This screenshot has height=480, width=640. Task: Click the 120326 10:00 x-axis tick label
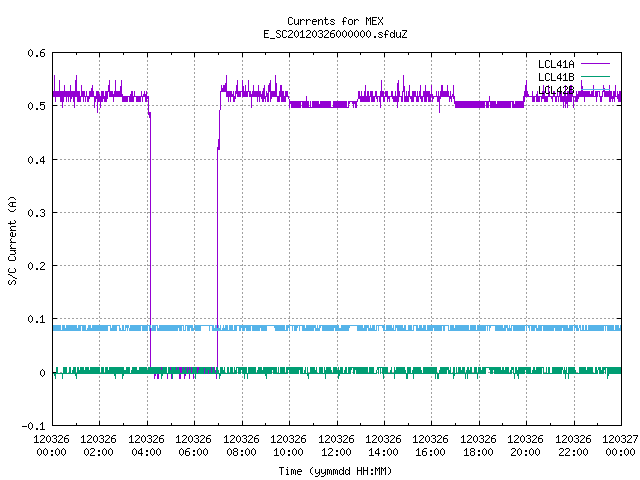pyautogui.click(x=288, y=446)
